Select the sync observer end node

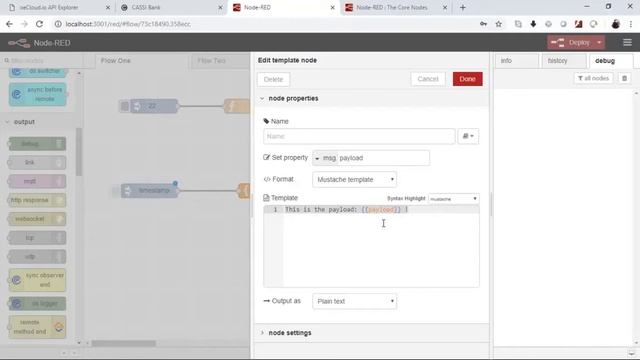coord(37,280)
